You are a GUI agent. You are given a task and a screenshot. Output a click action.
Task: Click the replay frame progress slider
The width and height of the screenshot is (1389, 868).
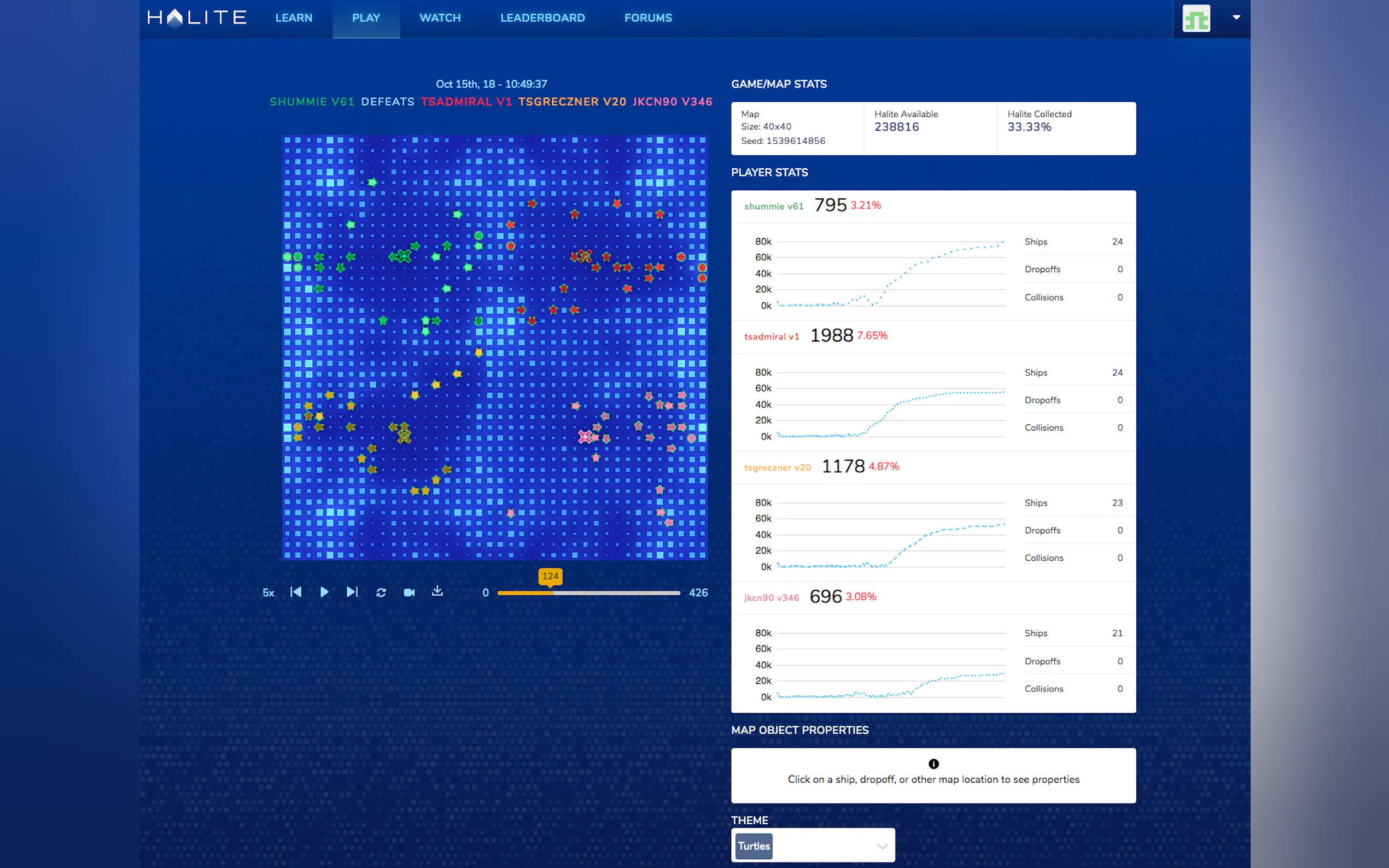tap(588, 593)
